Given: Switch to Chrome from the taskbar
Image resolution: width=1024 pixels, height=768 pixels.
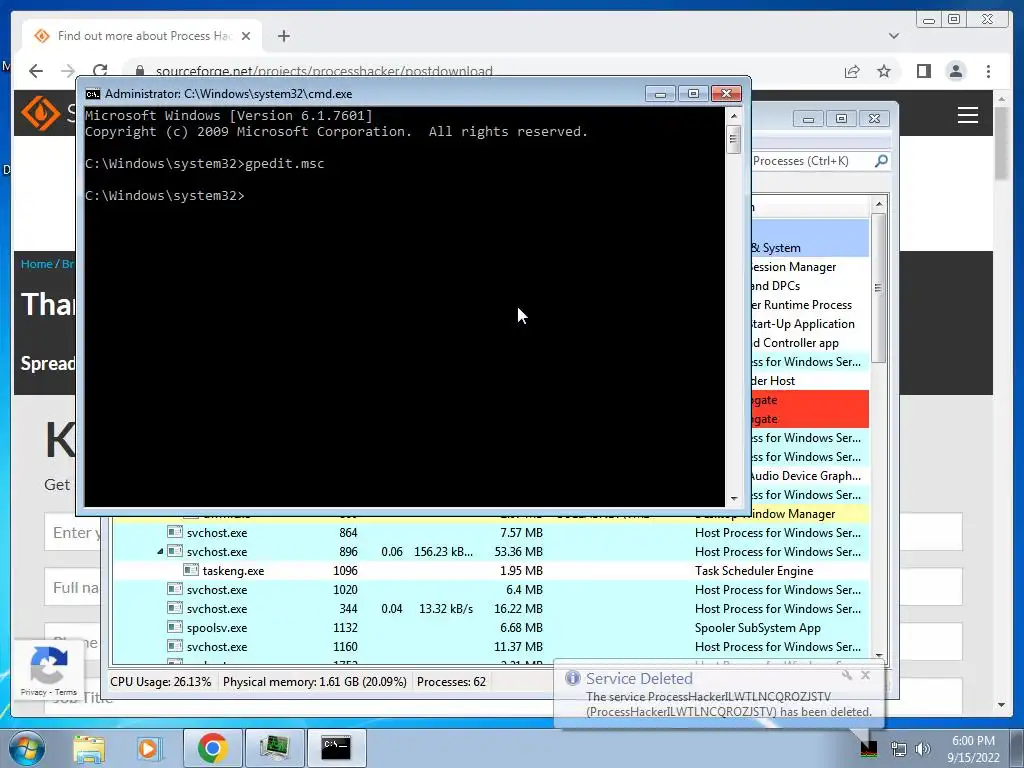Looking at the screenshot, I should pos(213,748).
